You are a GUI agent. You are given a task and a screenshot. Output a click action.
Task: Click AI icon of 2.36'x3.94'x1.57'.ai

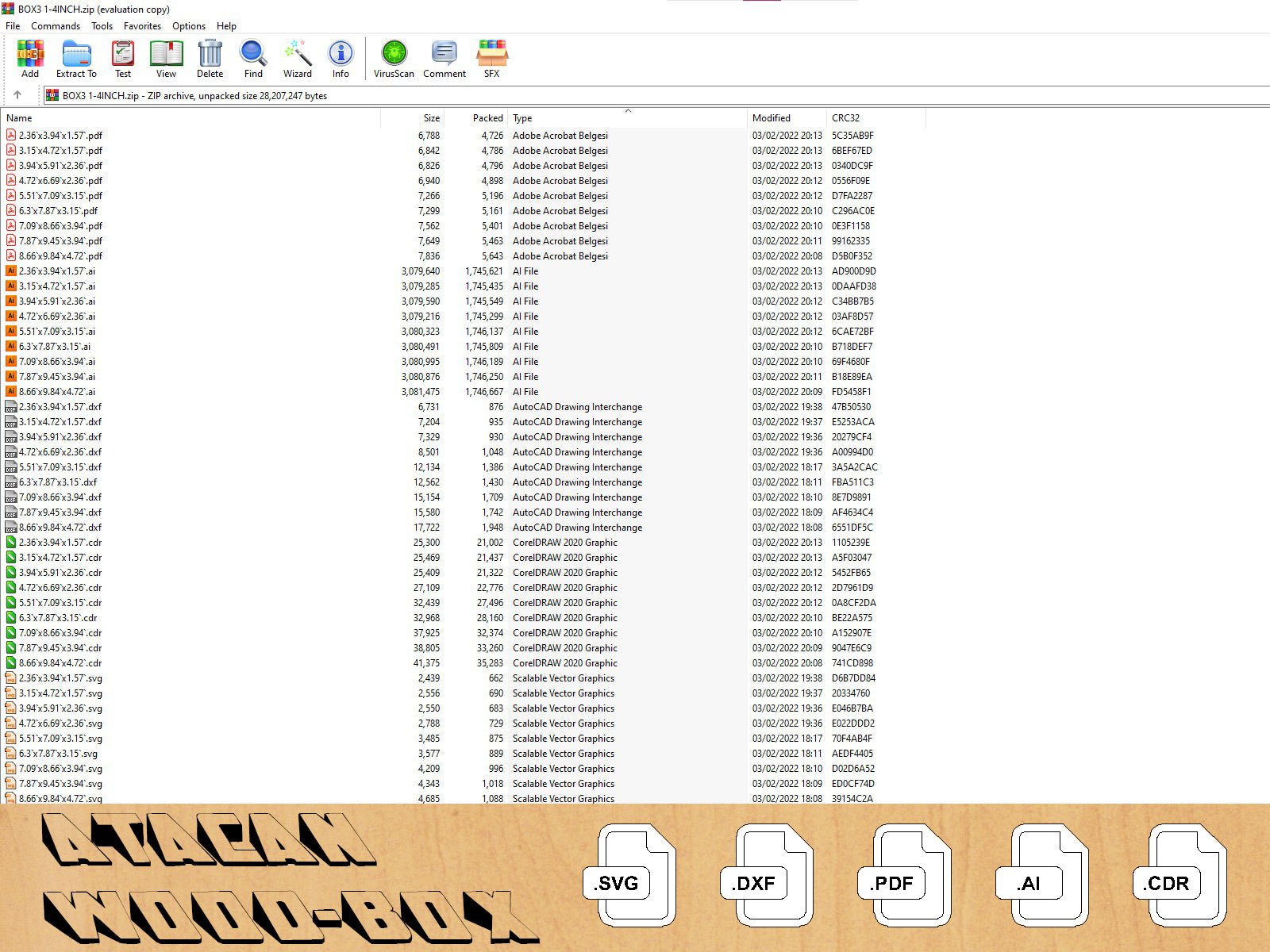[x=11, y=271]
